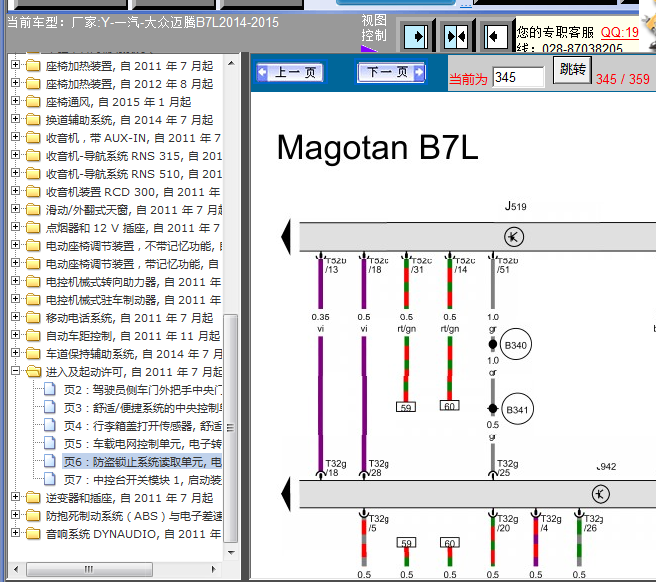
Task: Expand 座椅加热装置 自 2012 年 8 月起
Action: tap(15, 83)
